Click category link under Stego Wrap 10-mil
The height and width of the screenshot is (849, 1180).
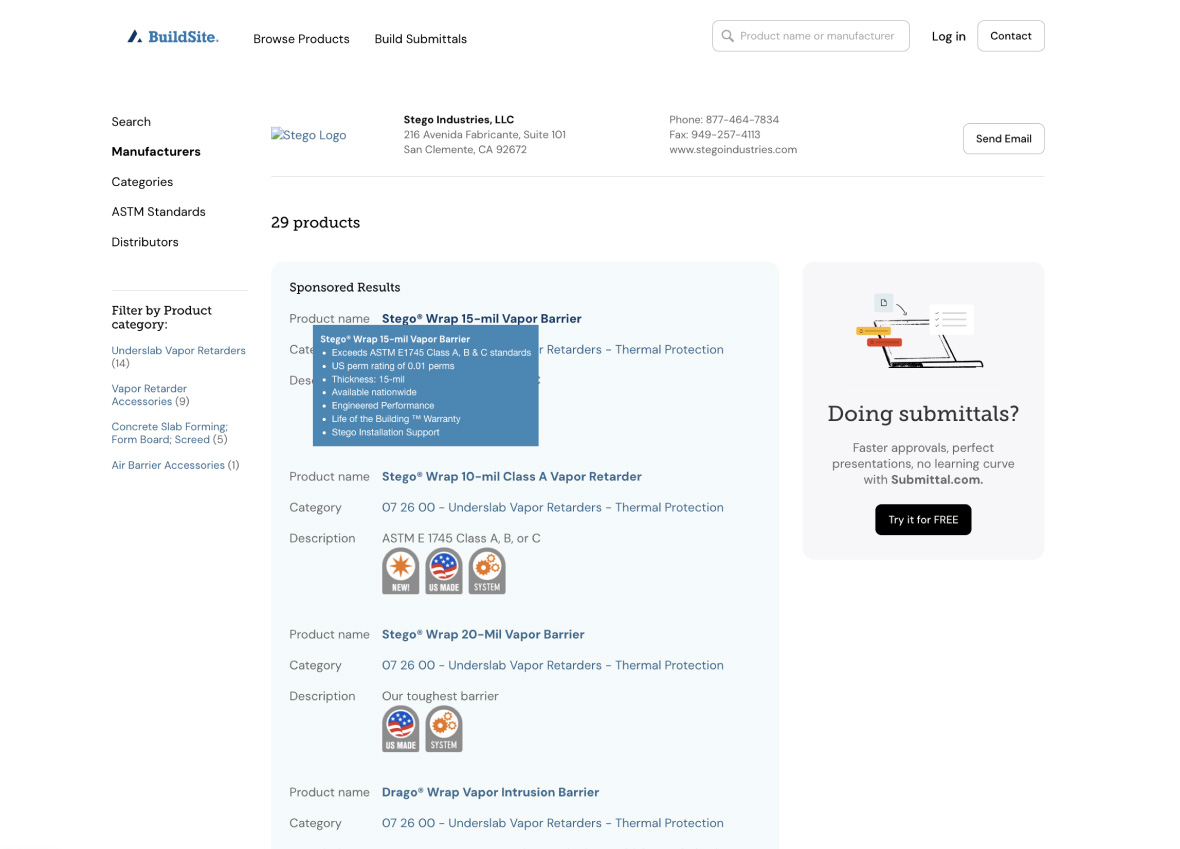tap(552, 507)
